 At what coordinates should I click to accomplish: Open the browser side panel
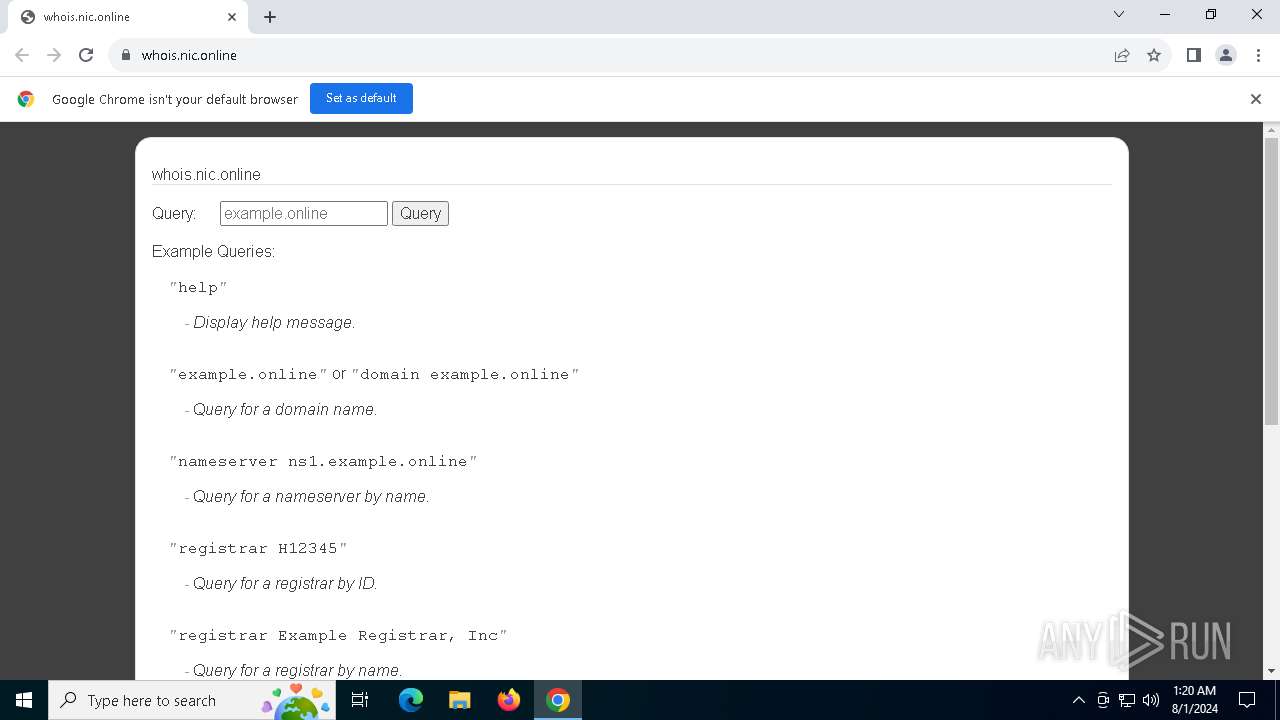(x=1193, y=55)
